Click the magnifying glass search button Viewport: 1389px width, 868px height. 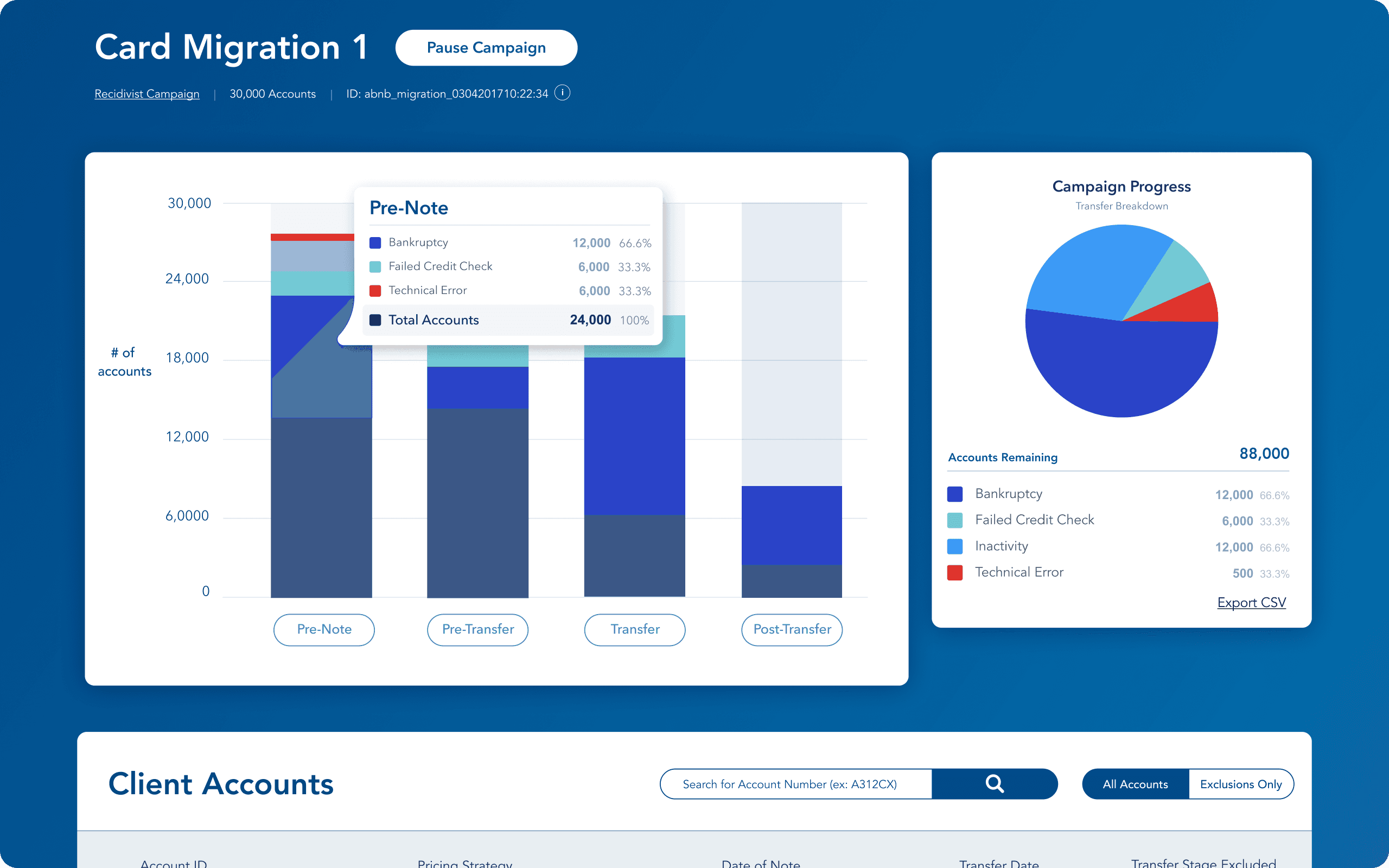(x=994, y=783)
